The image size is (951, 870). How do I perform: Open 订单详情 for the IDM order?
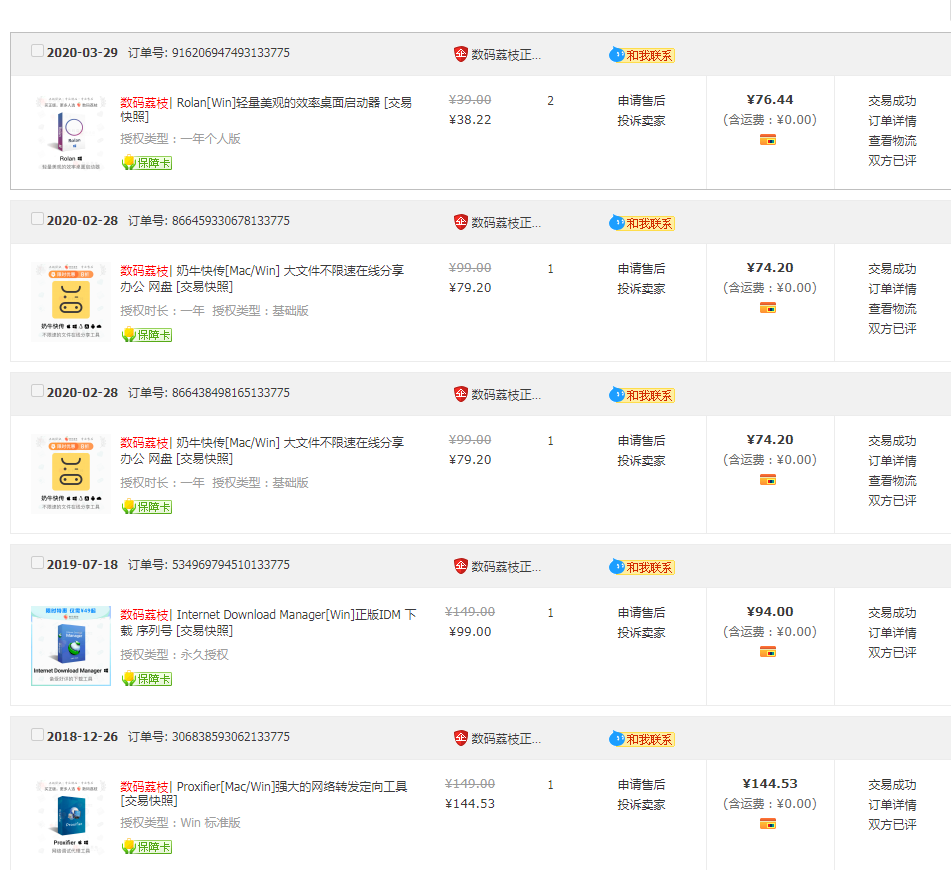click(892, 633)
